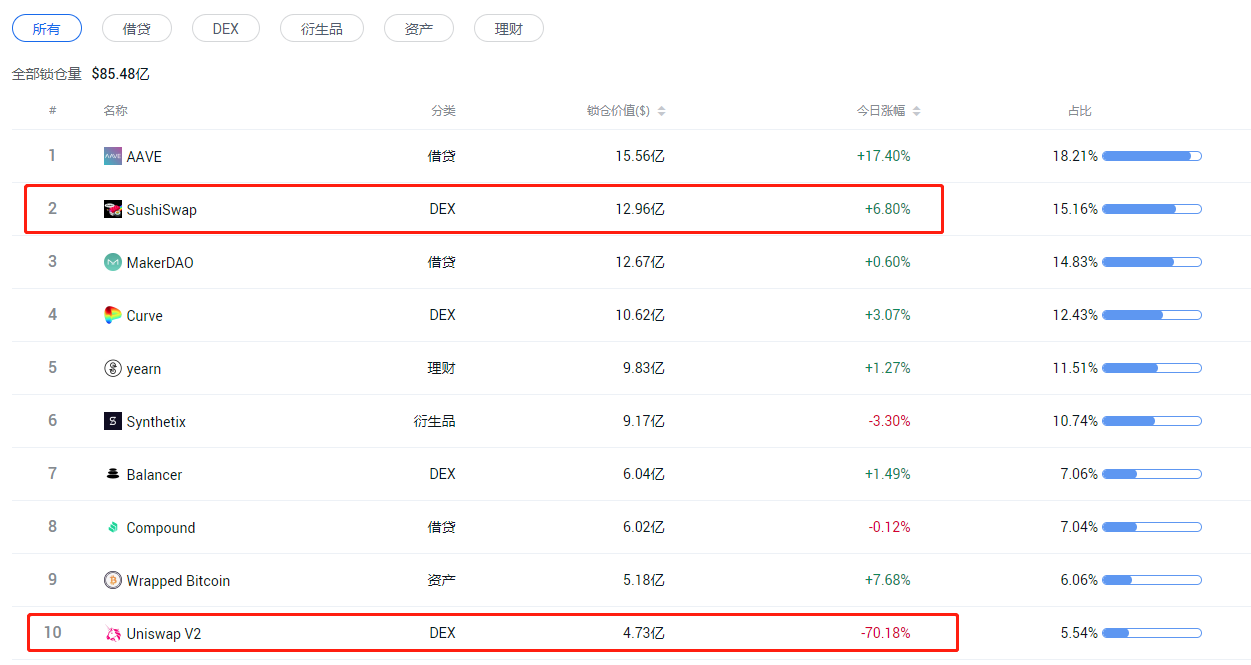This screenshot has height=665, width=1251.
Task: Open the Synthetix project name
Action: pos(156,422)
